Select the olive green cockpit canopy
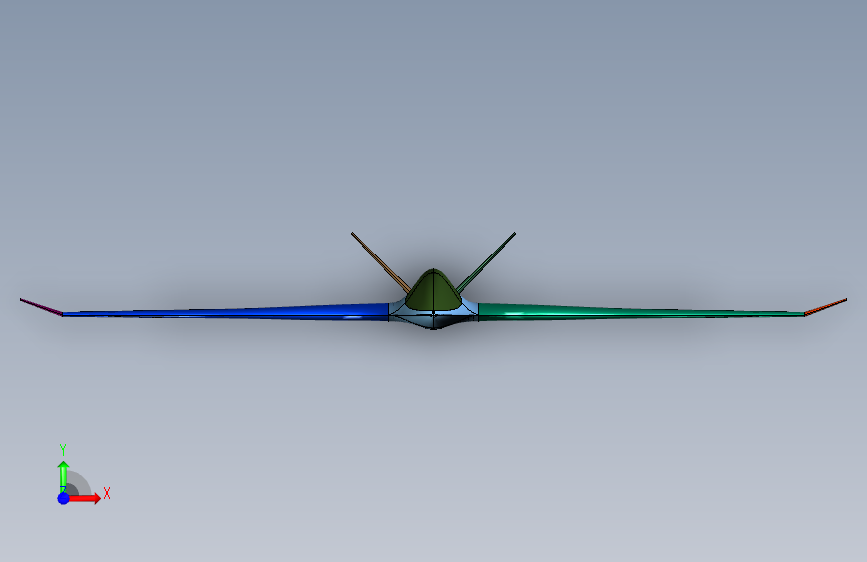The width and height of the screenshot is (867, 562). point(434,290)
